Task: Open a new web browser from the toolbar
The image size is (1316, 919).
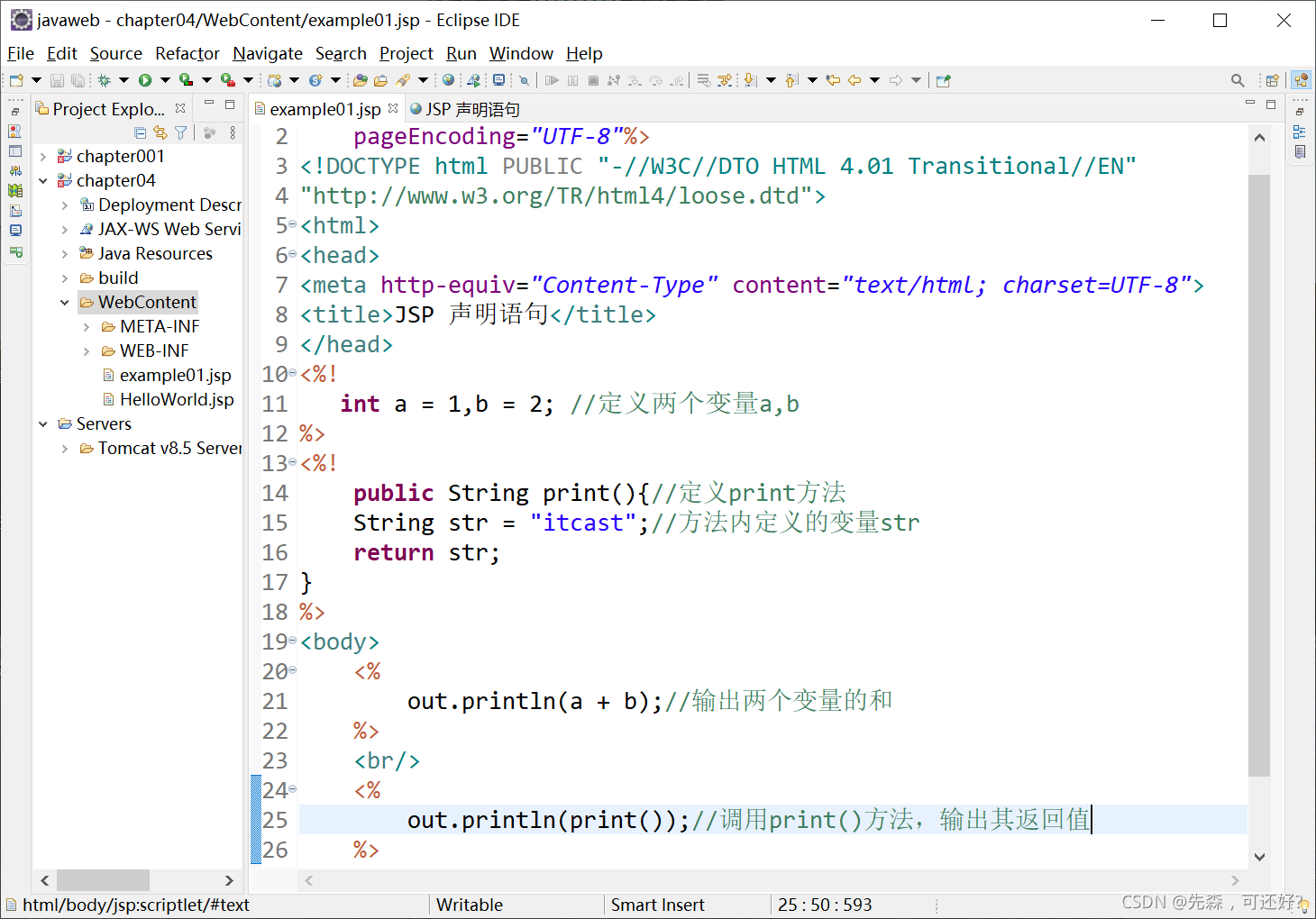Action: (448, 80)
